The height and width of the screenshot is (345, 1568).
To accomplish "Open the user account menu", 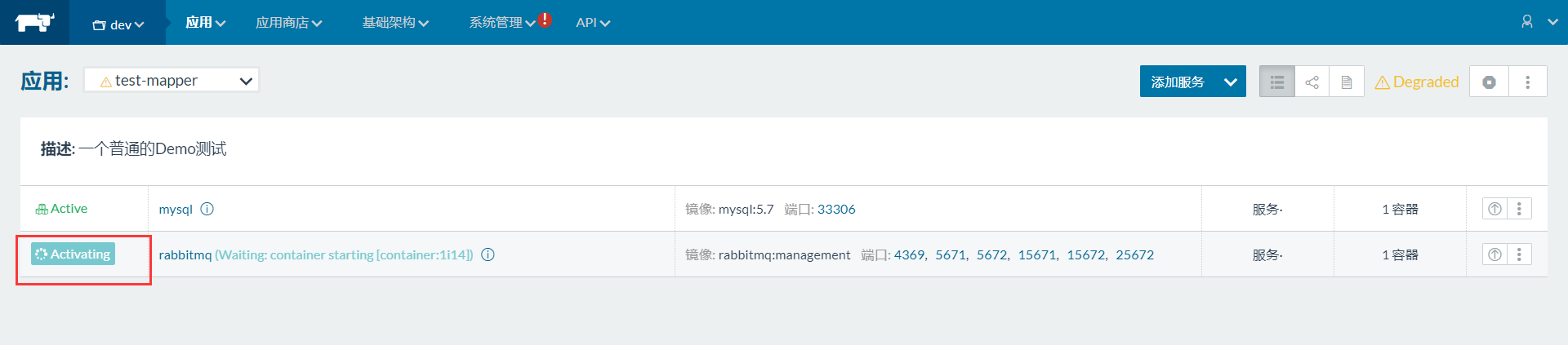I will (x=1539, y=22).
